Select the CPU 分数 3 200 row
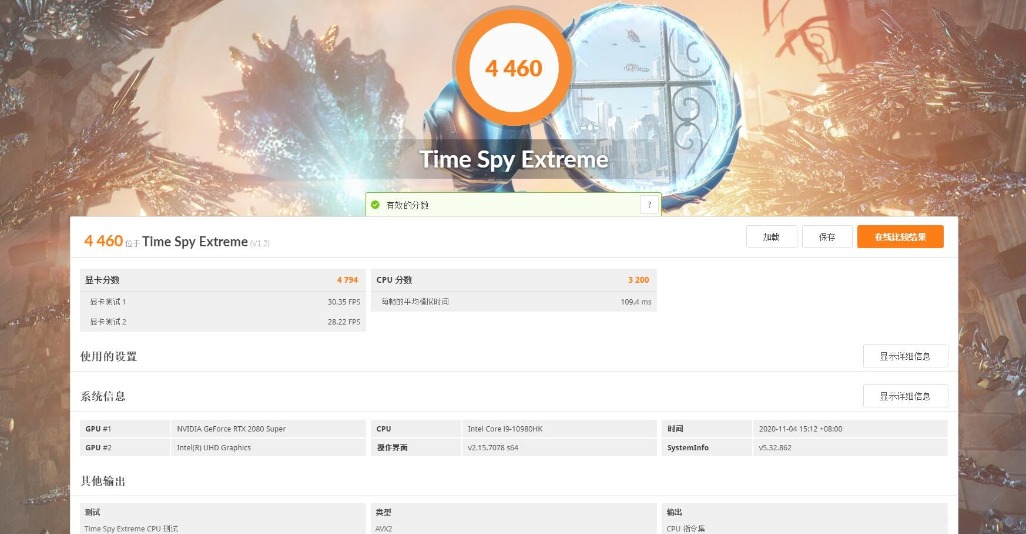Viewport: 1026px width, 534px height. tap(514, 279)
